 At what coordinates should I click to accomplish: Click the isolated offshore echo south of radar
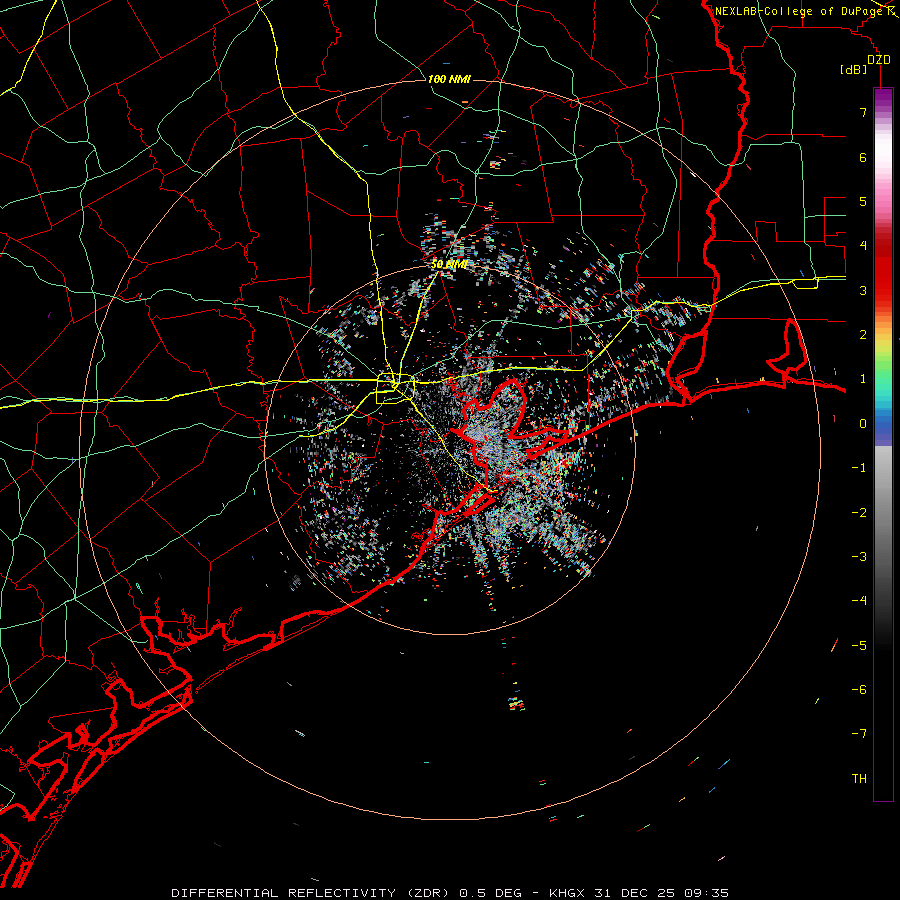click(516, 703)
